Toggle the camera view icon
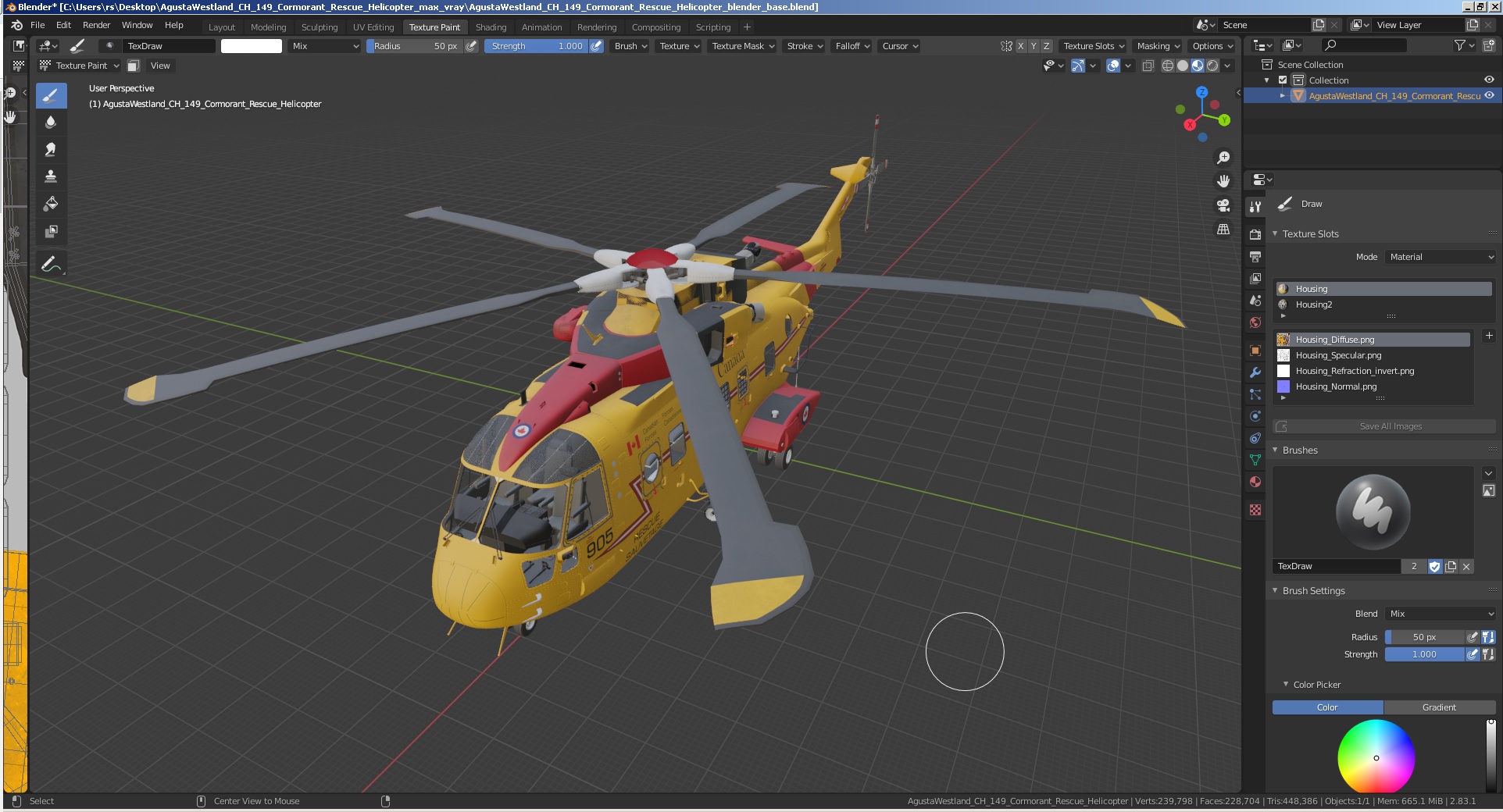Screen dimensions: 1503x812 point(1223,205)
